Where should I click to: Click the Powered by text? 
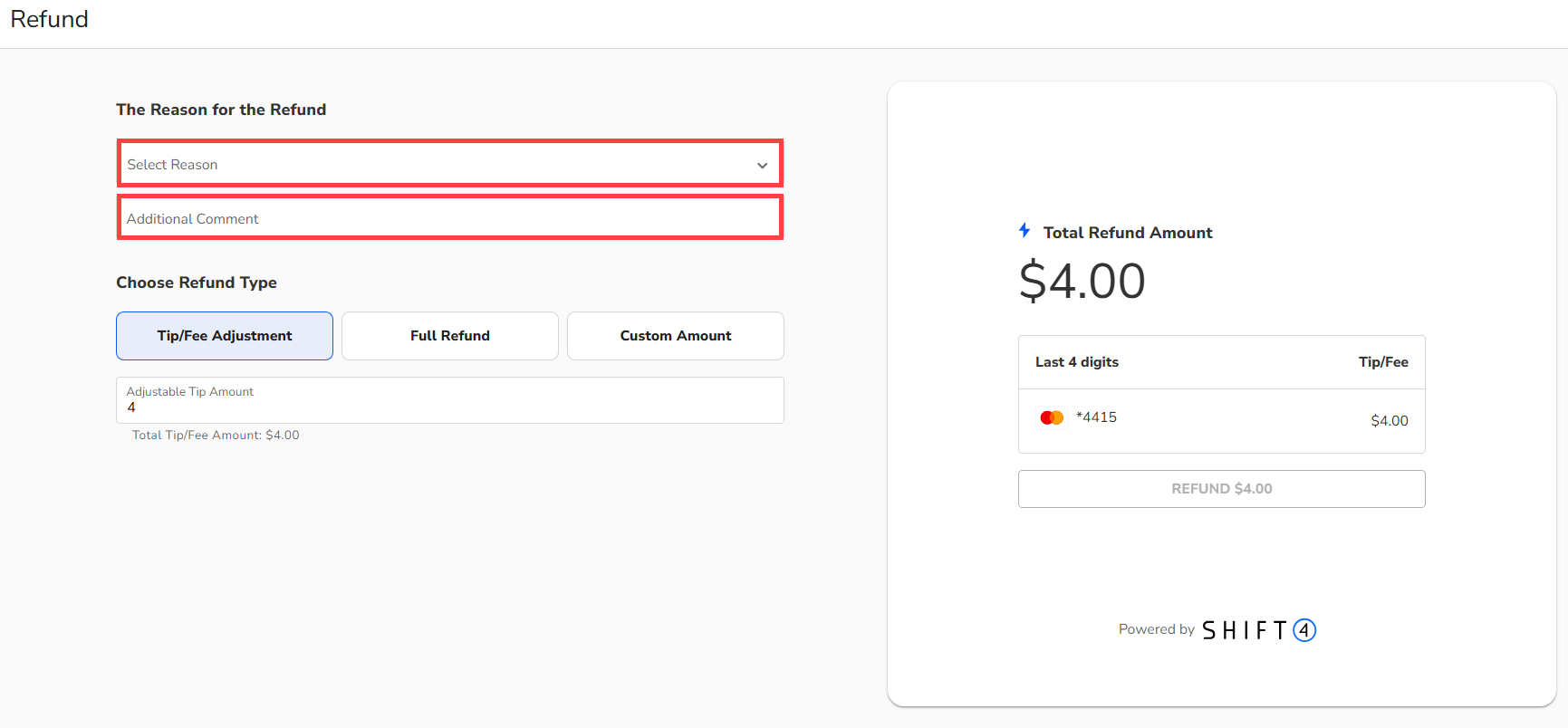point(1156,629)
